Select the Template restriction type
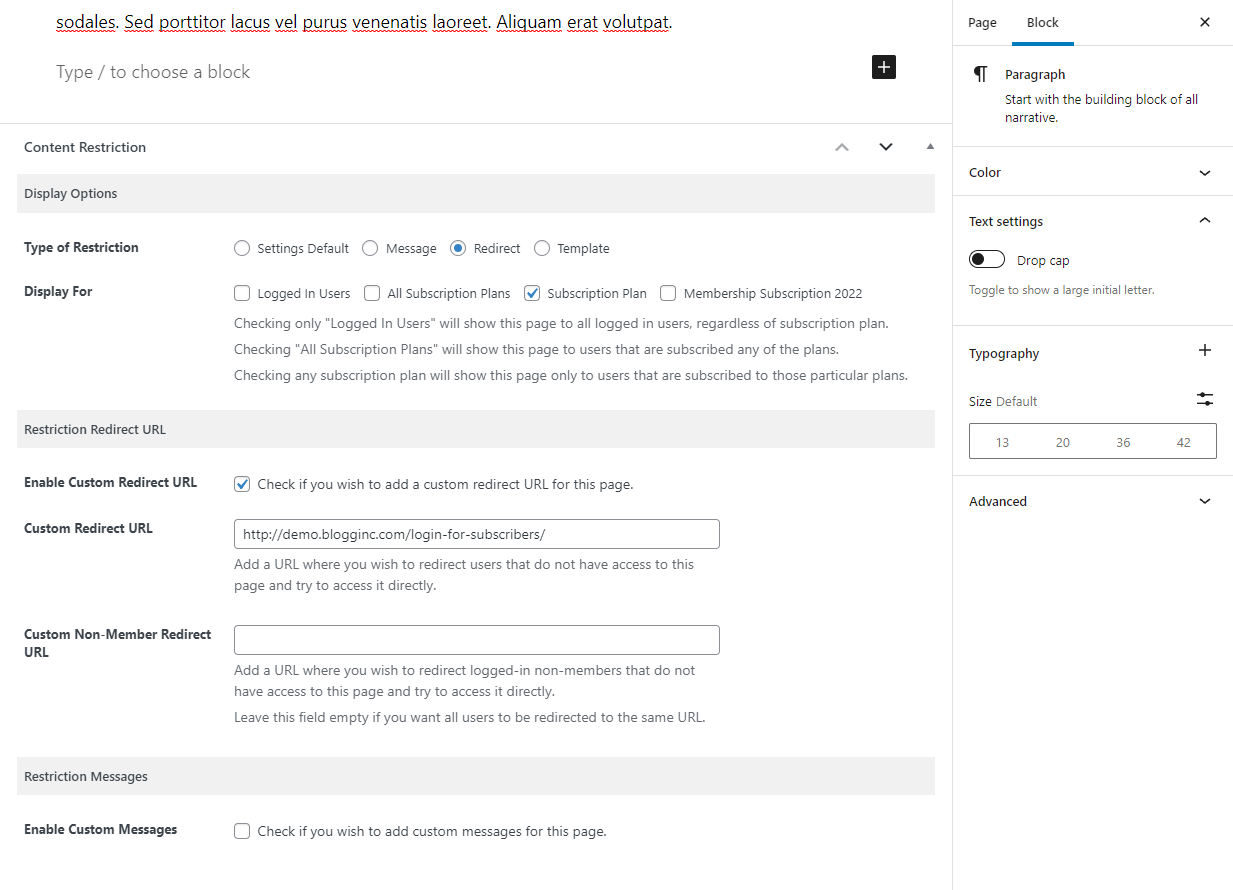The image size is (1233, 890). [542, 248]
